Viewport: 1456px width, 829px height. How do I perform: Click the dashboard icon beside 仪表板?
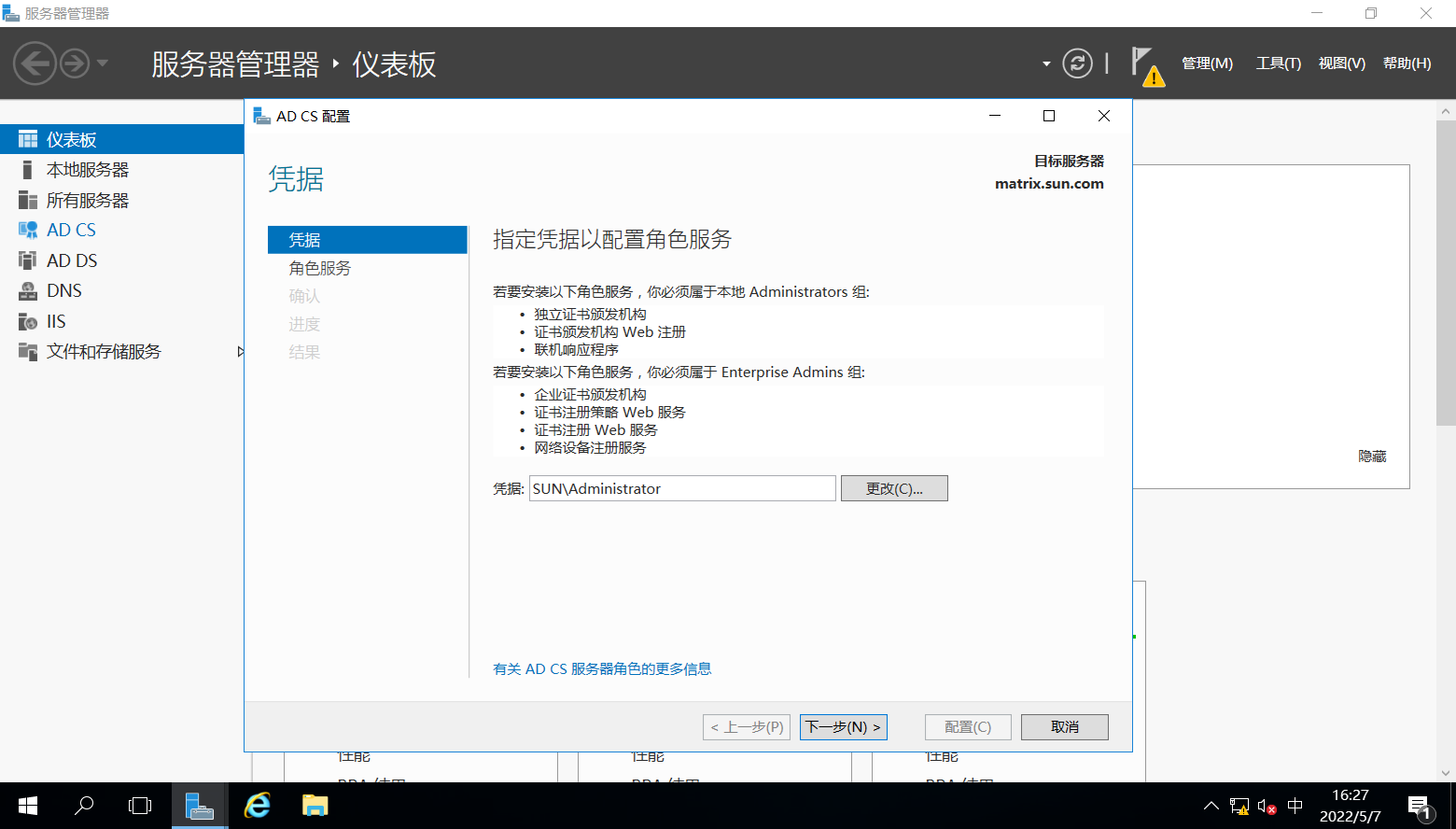pyautogui.click(x=28, y=139)
